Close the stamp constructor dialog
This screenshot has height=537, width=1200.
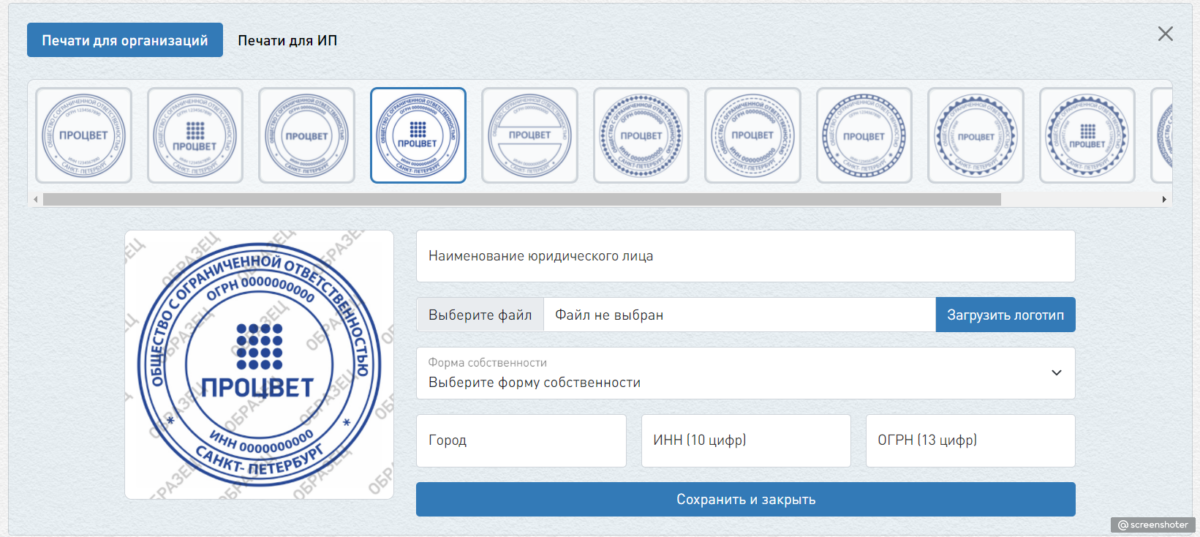tap(1165, 34)
